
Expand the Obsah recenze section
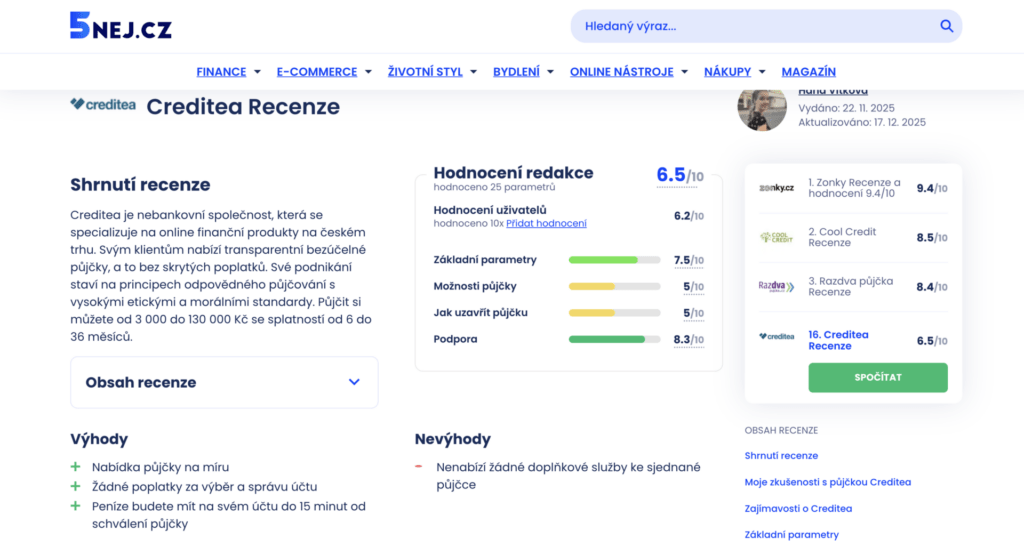pyautogui.click(x=224, y=382)
